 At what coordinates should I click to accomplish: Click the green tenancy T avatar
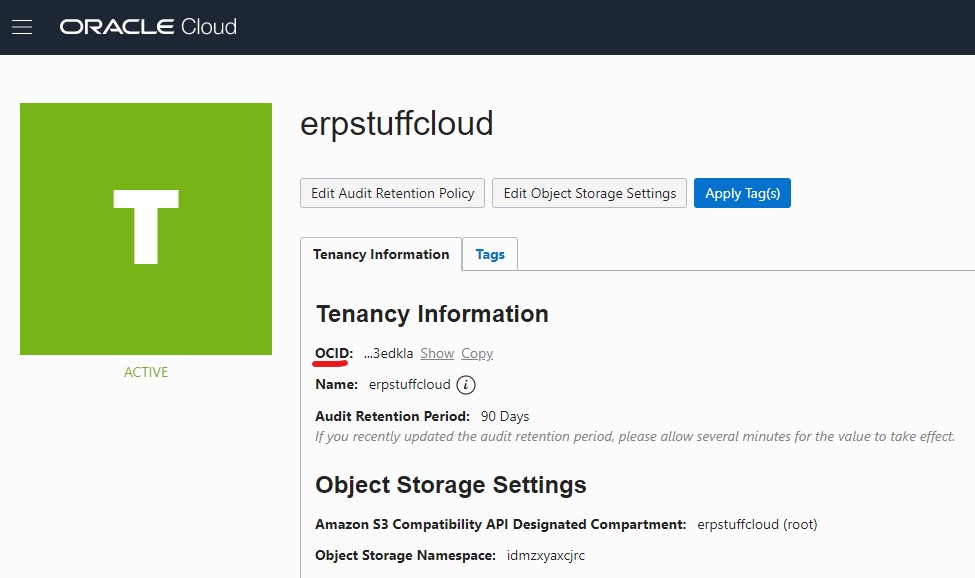(x=146, y=229)
